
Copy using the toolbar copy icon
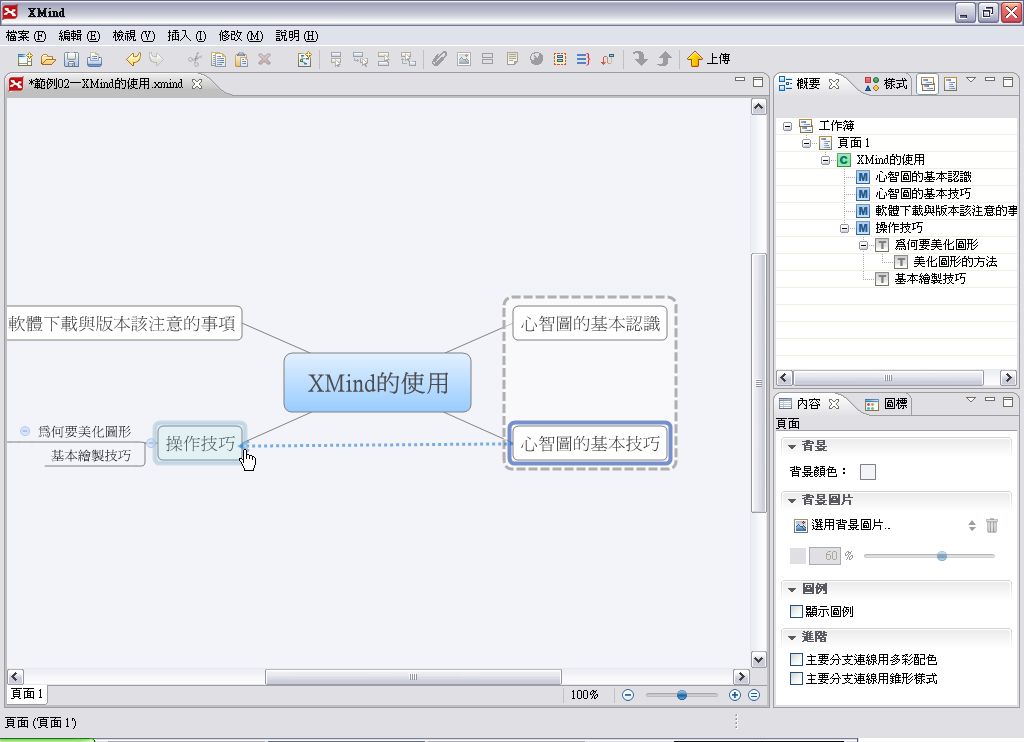tap(218, 59)
